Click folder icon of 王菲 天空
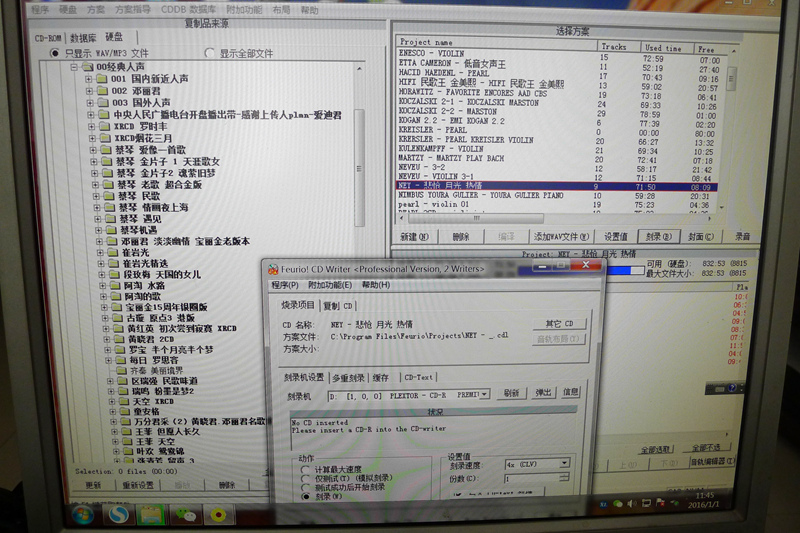Screen dimensions: 800x533 tap(127, 442)
